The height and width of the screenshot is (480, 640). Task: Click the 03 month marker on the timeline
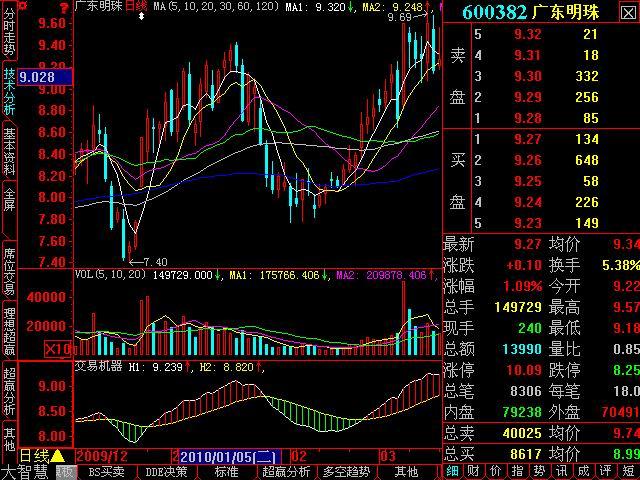point(388,456)
